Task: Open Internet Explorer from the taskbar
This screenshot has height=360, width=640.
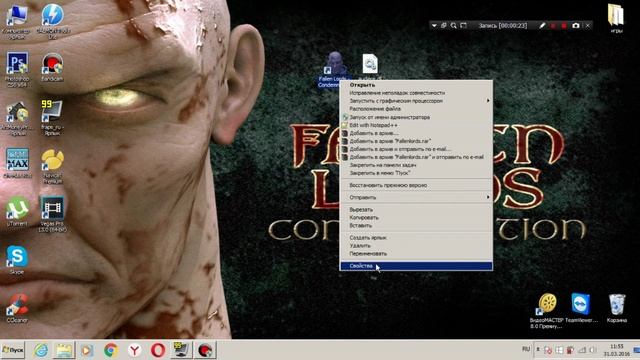Action: tap(41, 350)
